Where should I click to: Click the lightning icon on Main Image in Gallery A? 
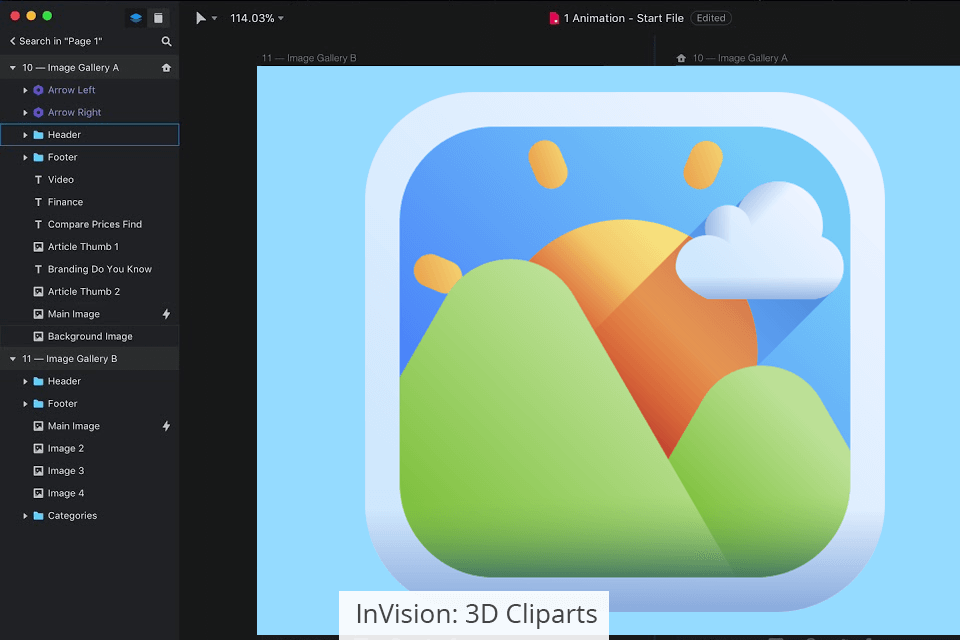pos(166,314)
